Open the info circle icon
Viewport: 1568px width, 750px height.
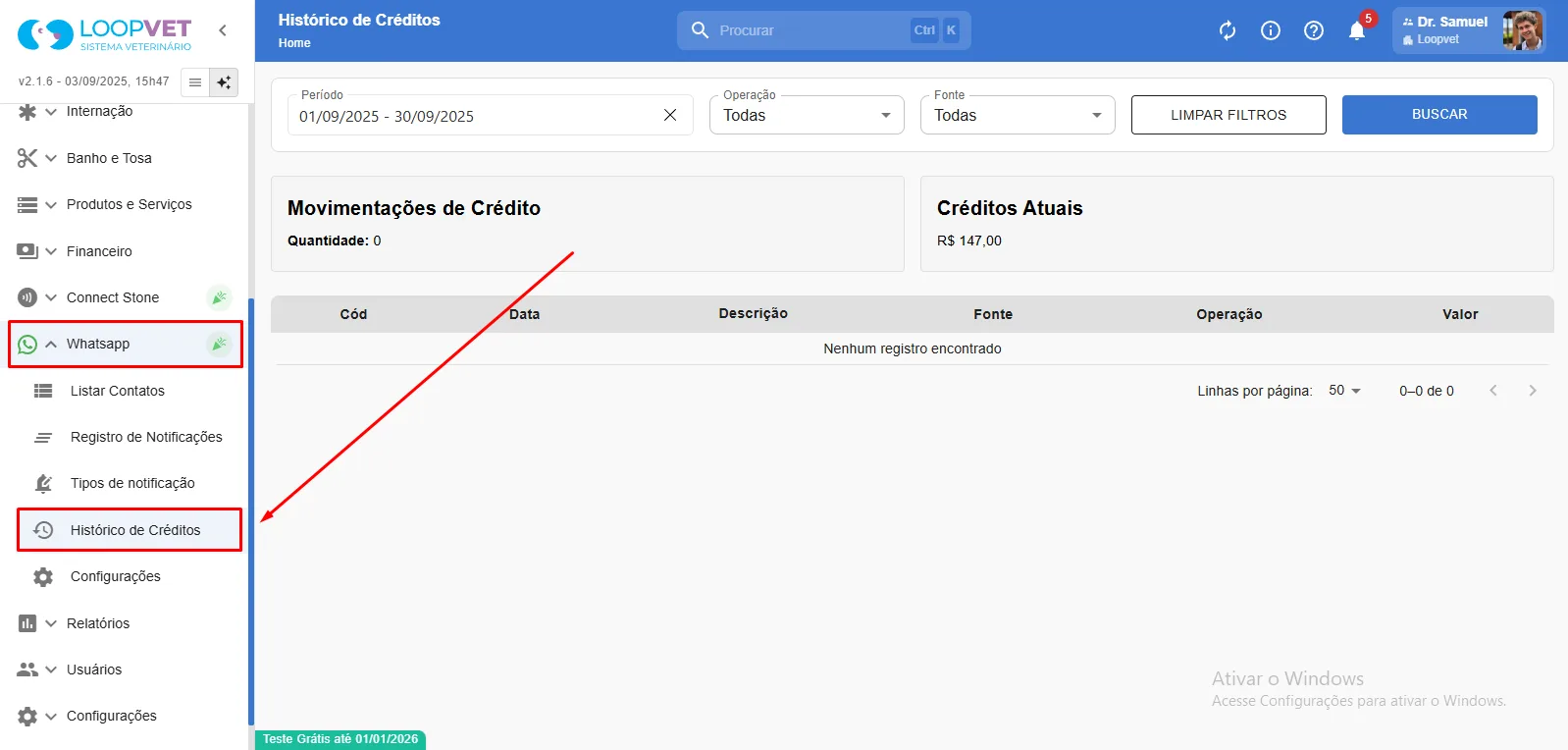(1271, 30)
